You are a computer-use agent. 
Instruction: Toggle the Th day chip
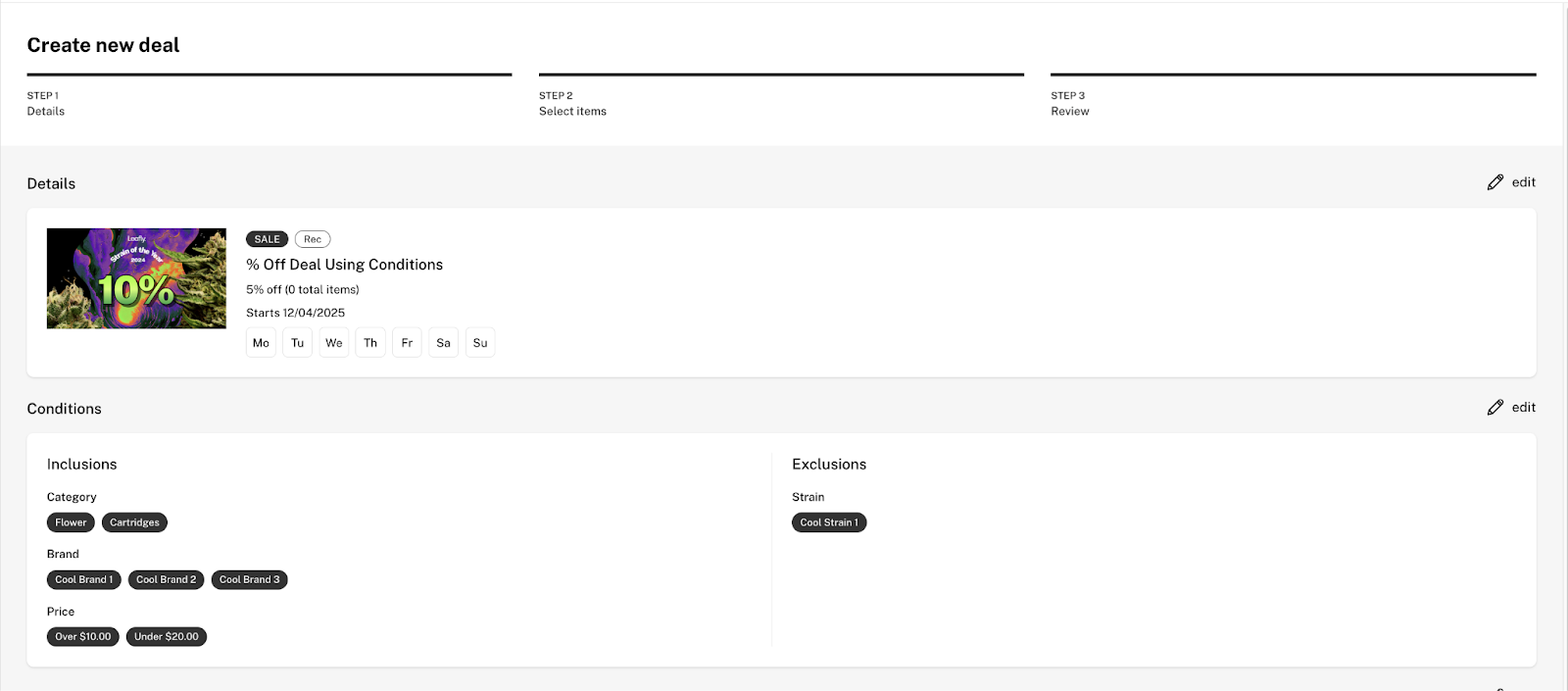click(370, 343)
